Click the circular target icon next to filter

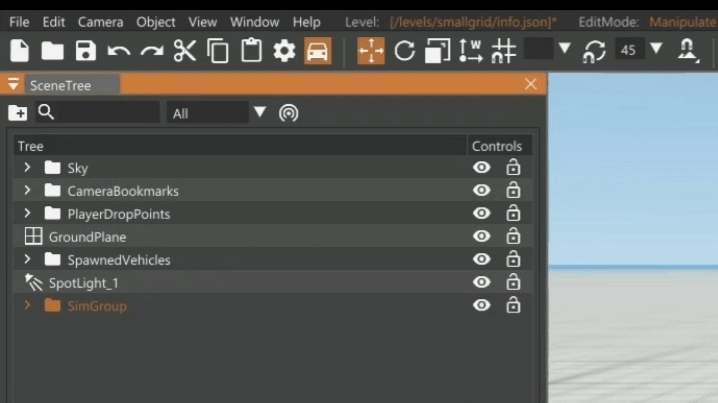288,113
